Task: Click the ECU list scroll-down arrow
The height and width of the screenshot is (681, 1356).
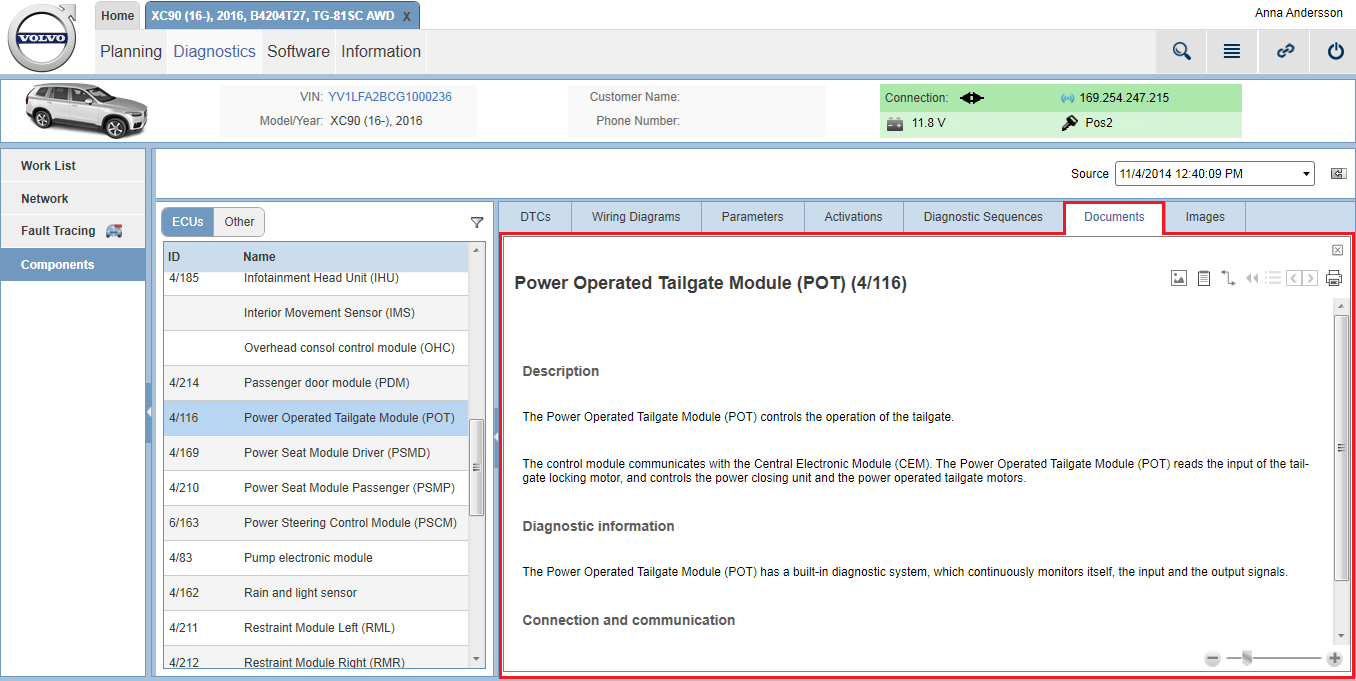Action: point(476,659)
